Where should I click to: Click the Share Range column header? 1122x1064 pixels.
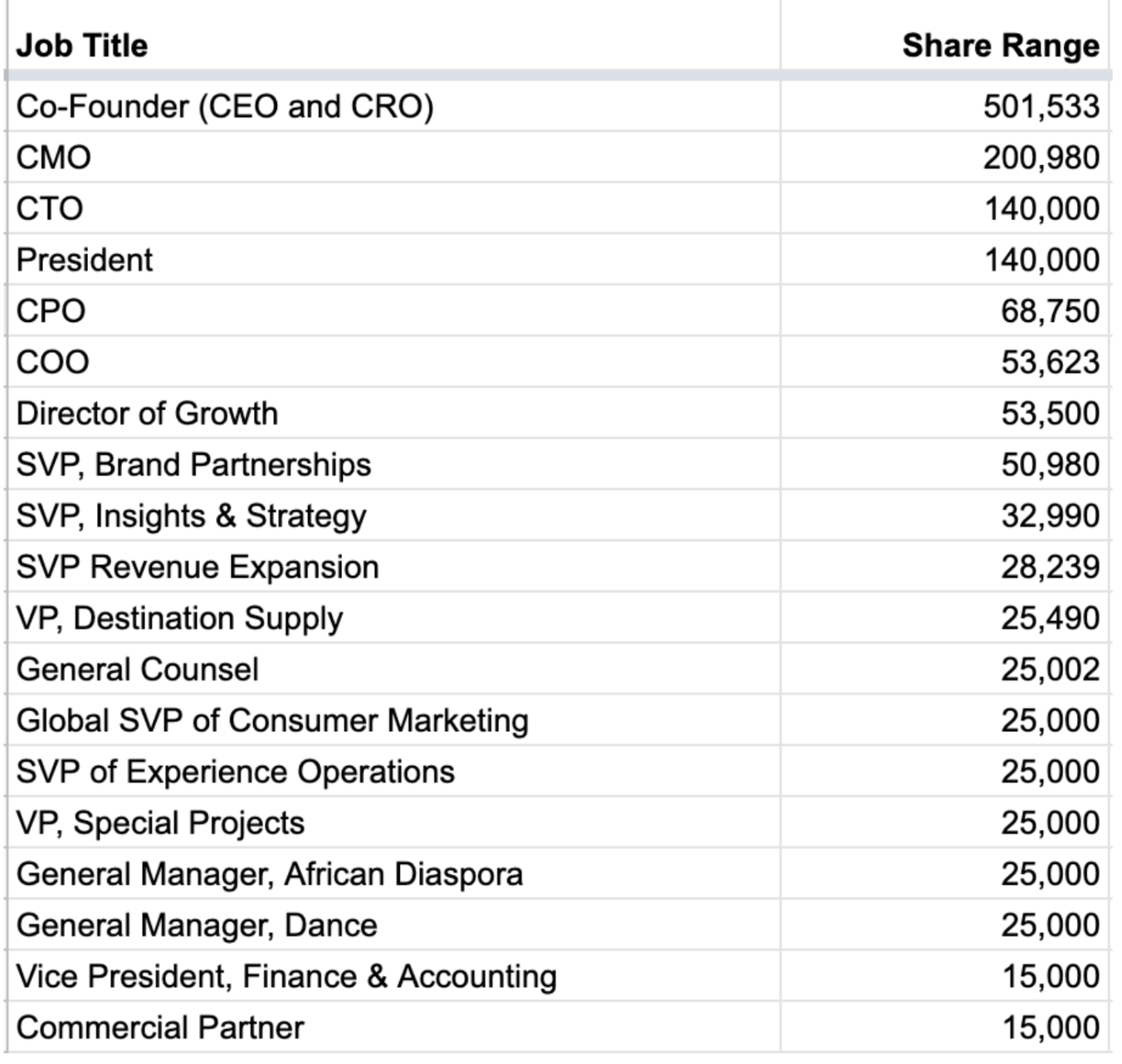point(1000,46)
